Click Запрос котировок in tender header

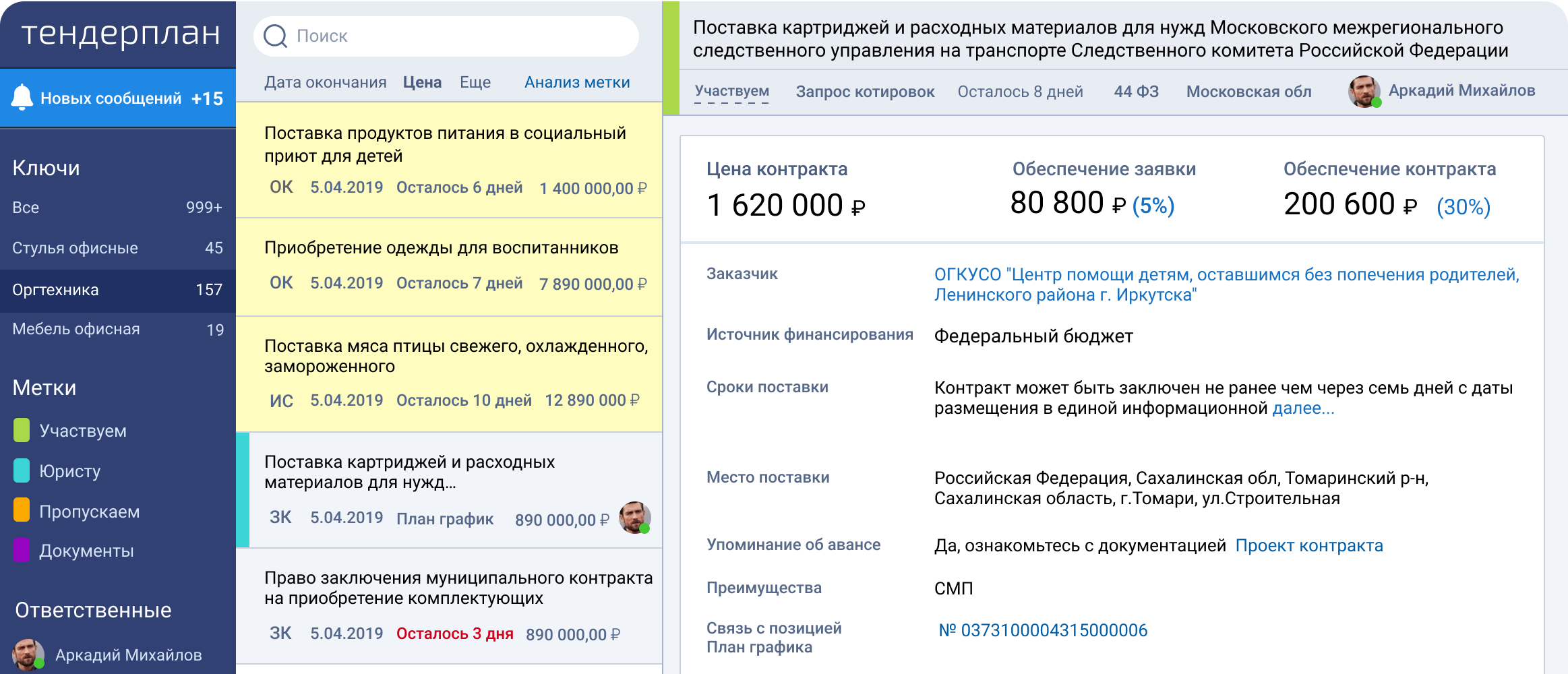865,92
